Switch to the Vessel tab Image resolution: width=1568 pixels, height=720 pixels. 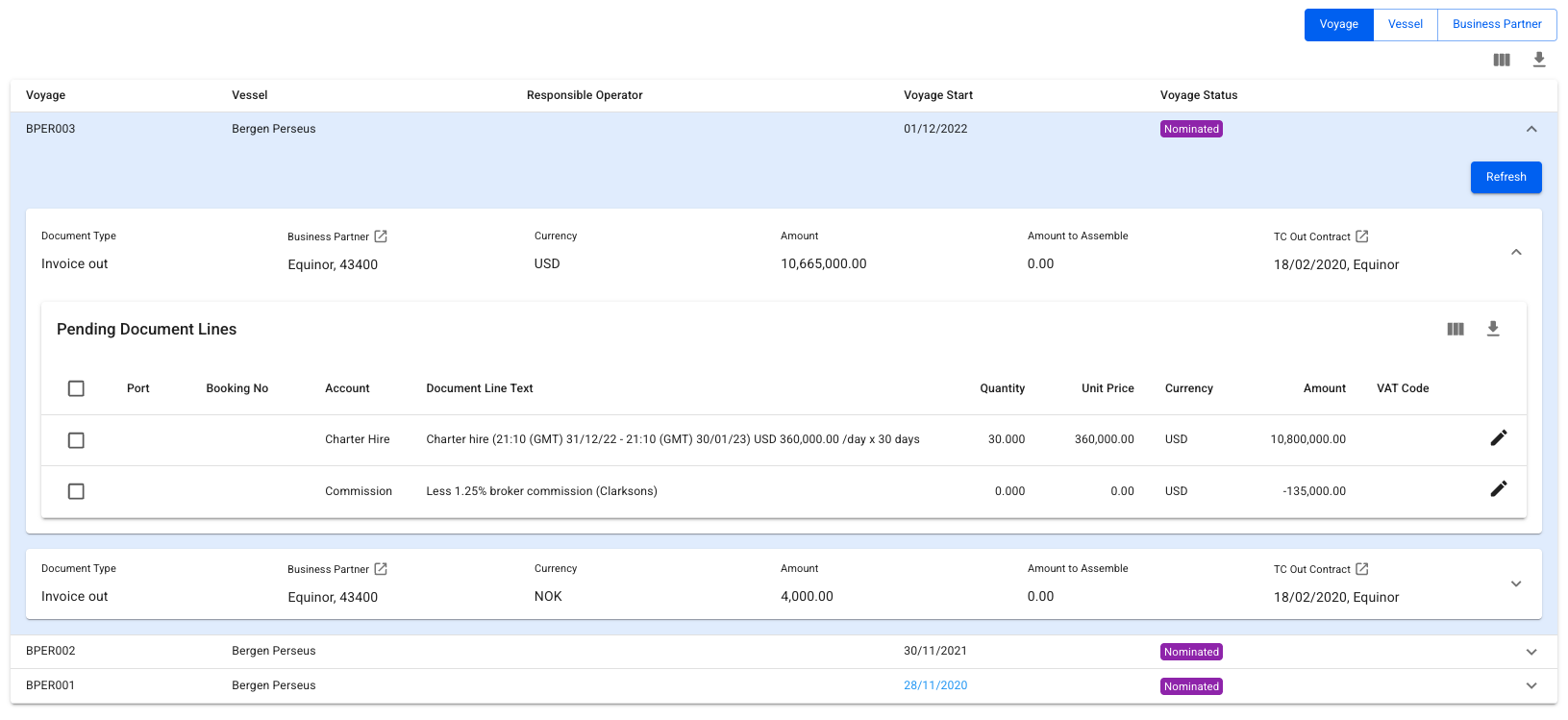pos(1405,25)
